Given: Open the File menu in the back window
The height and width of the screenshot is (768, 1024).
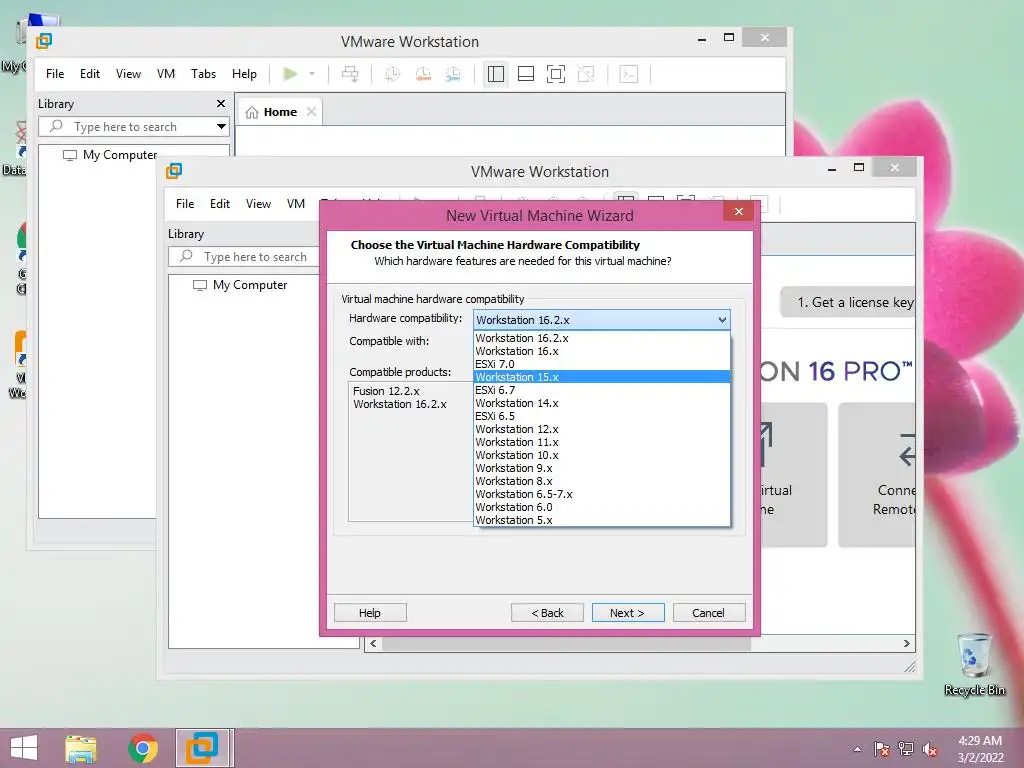Looking at the screenshot, I should pyautogui.click(x=55, y=74).
